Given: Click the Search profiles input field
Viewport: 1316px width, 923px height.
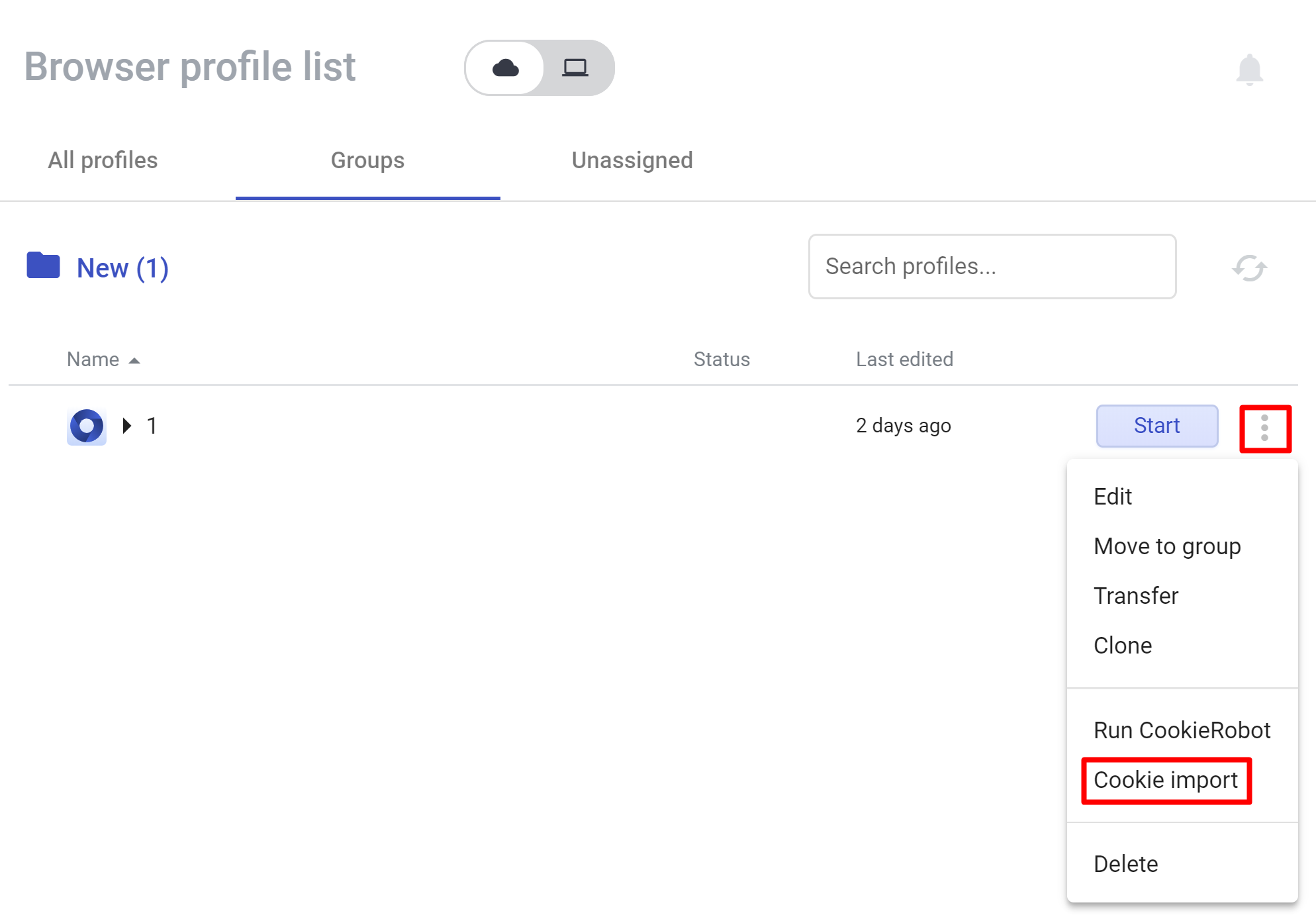Looking at the screenshot, I should (x=991, y=266).
